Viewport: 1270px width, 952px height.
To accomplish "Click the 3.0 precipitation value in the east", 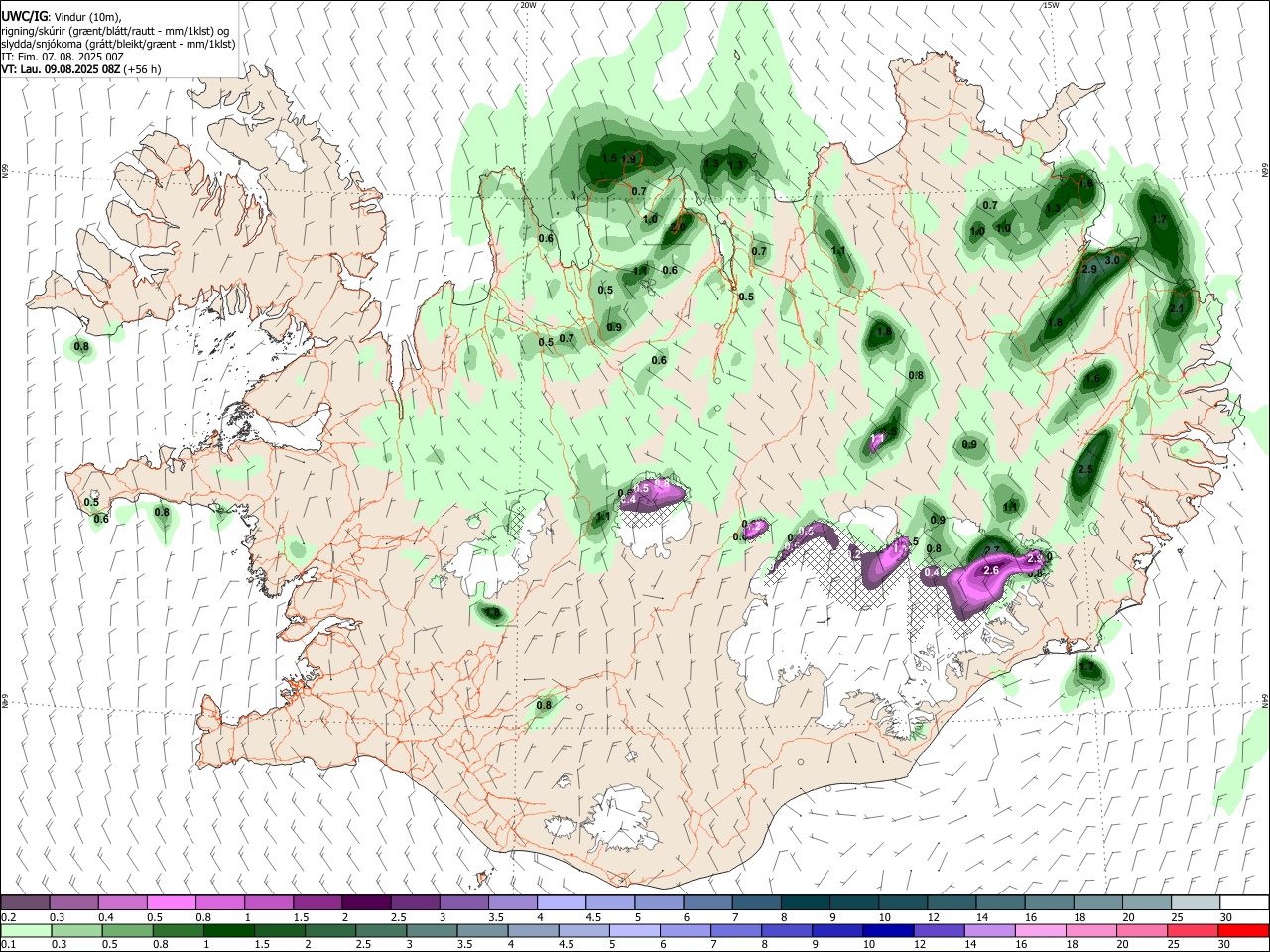I will 1112,260.
